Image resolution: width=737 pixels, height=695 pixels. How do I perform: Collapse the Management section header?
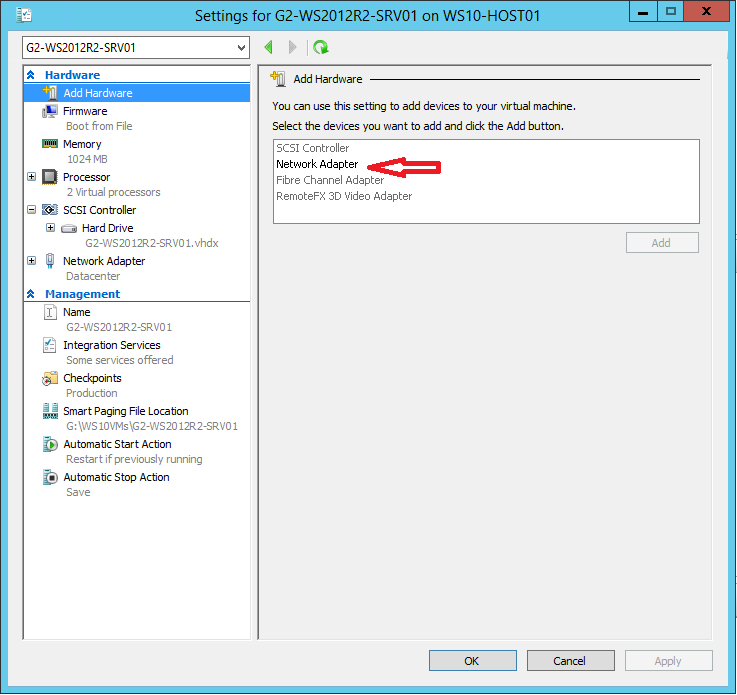(x=31, y=294)
